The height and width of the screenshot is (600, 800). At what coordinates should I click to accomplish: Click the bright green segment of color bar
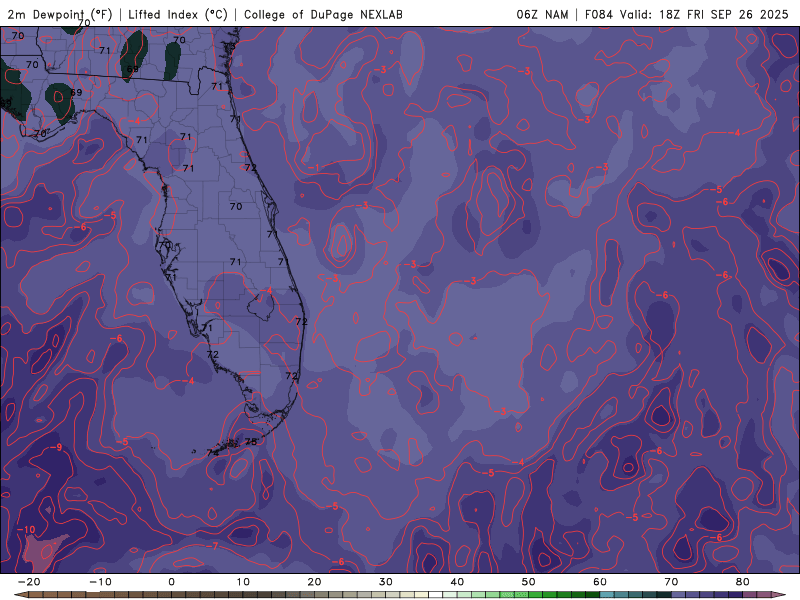(x=514, y=595)
